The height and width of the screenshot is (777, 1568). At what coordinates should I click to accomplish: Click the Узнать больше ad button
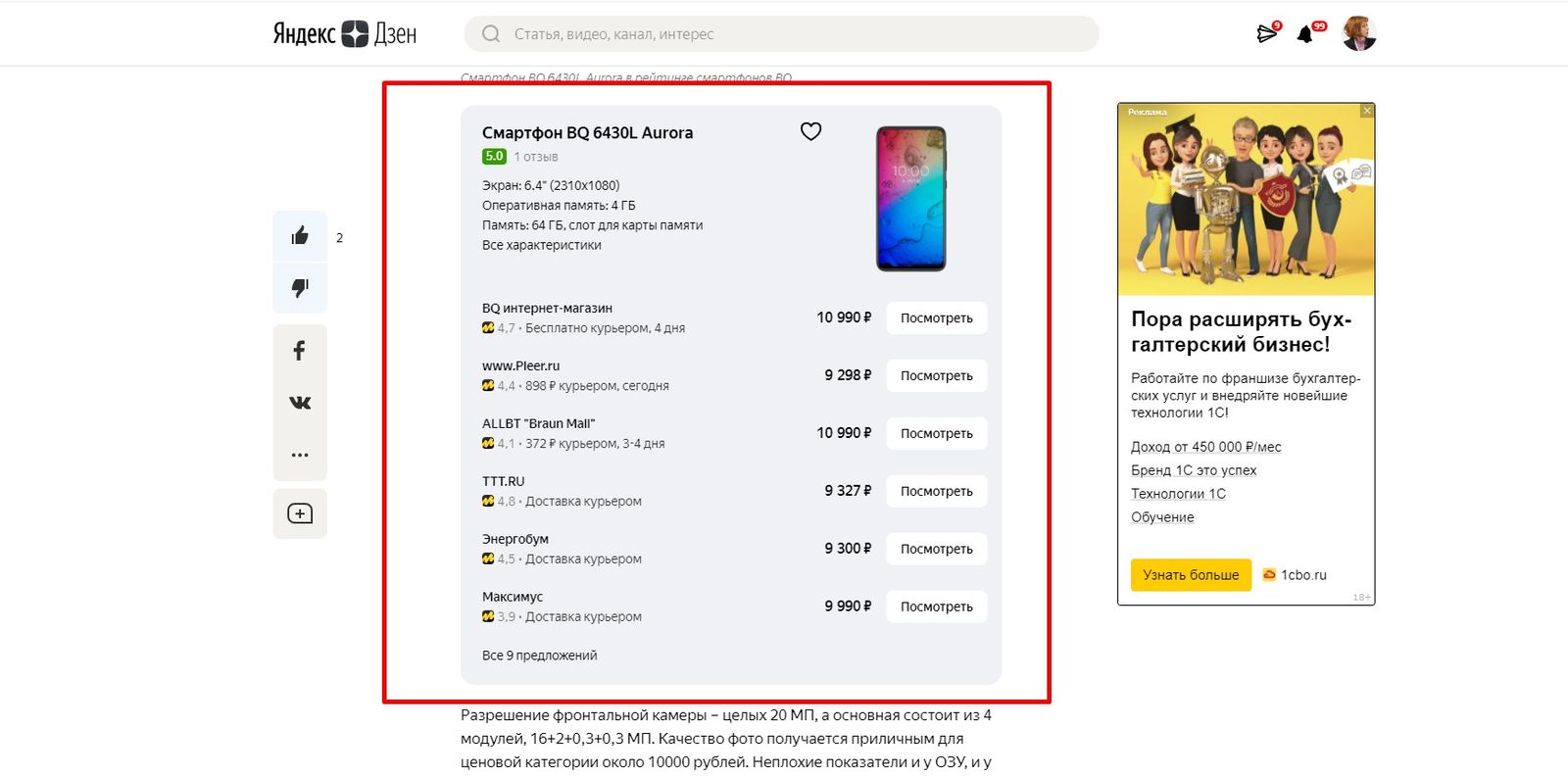[1191, 575]
